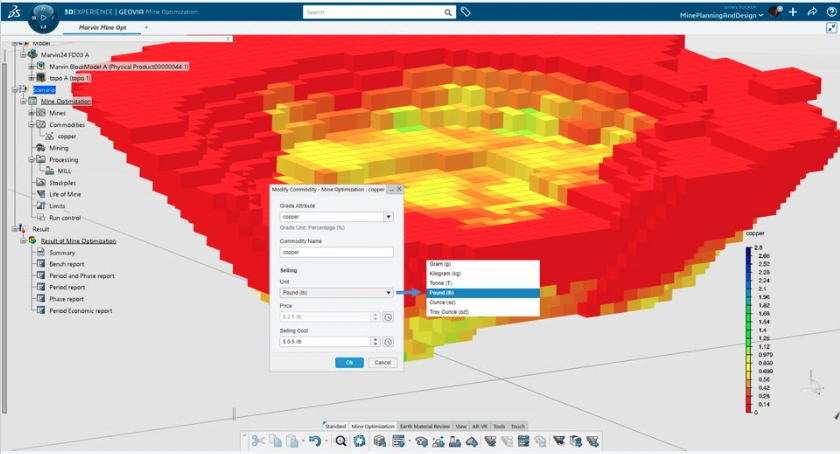Image resolution: width=840 pixels, height=454 pixels.
Task: Click the expand view icon below help
Action: [x=831, y=28]
